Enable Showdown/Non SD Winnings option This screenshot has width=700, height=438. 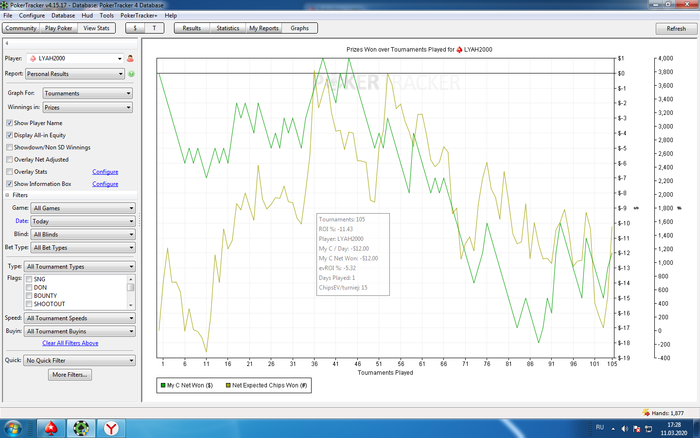(10, 146)
